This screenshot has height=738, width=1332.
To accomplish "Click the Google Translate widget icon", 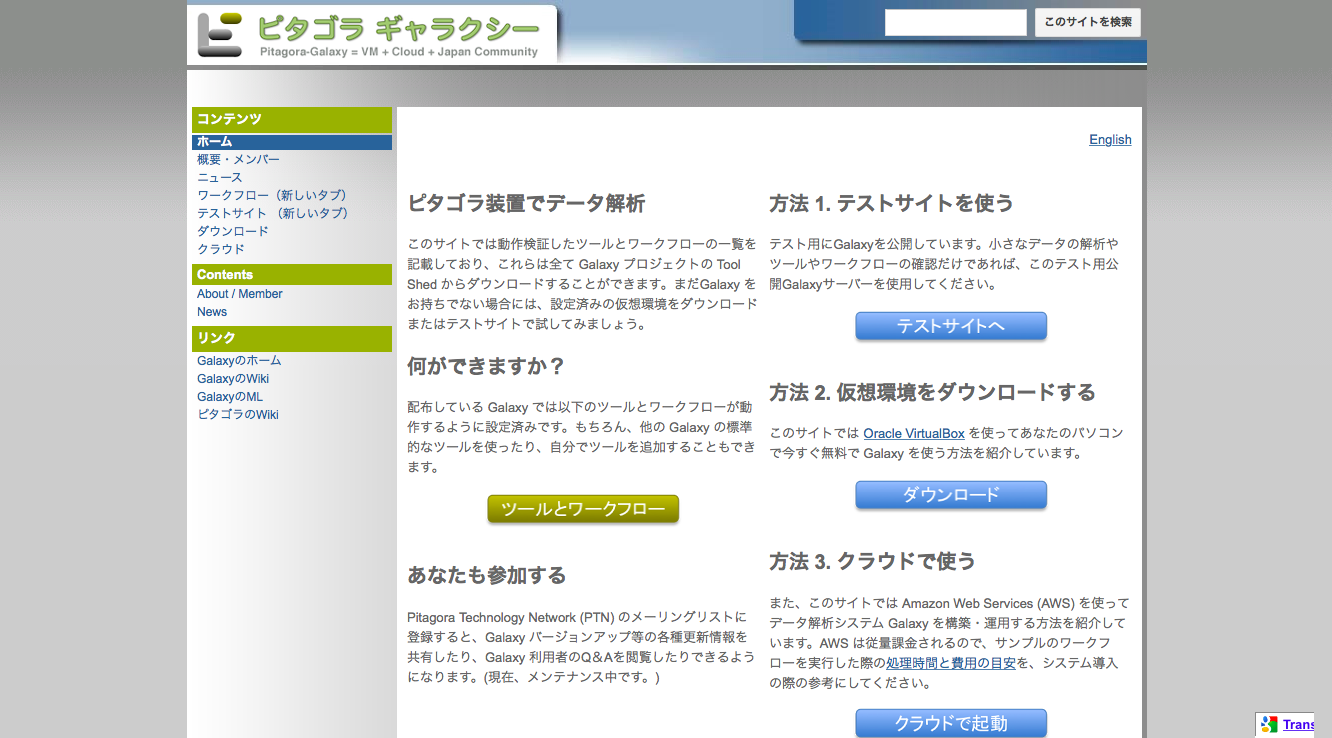I will (1269, 725).
